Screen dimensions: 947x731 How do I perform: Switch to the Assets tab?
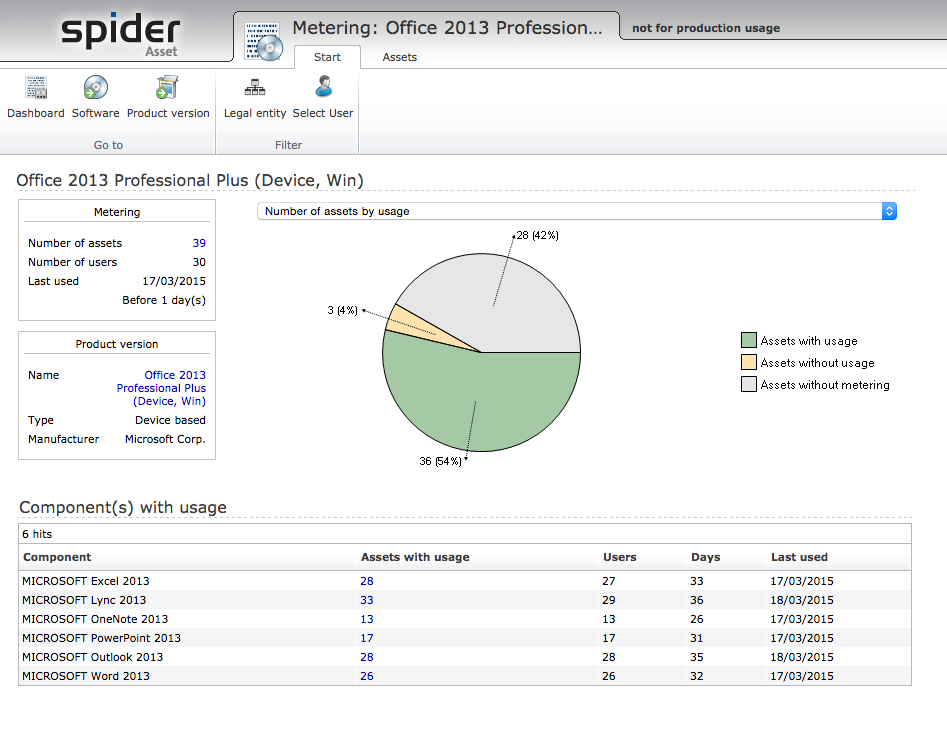coord(399,57)
